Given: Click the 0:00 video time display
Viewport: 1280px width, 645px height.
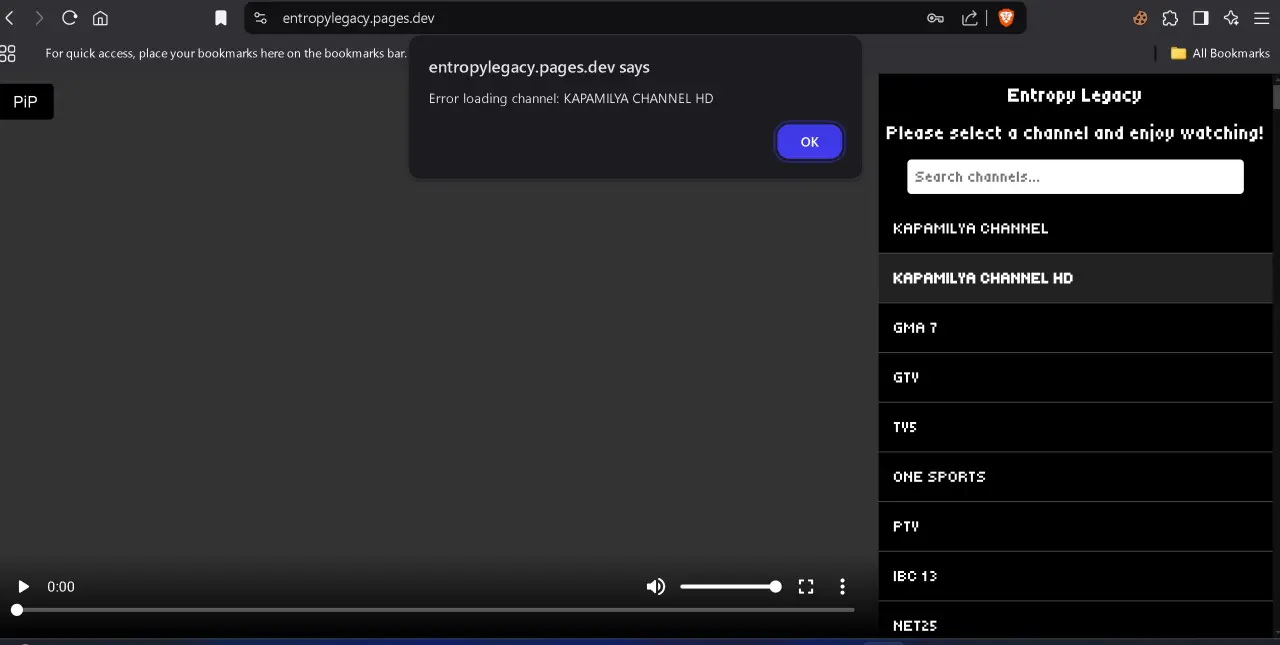Looking at the screenshot, I should point(61,587).
